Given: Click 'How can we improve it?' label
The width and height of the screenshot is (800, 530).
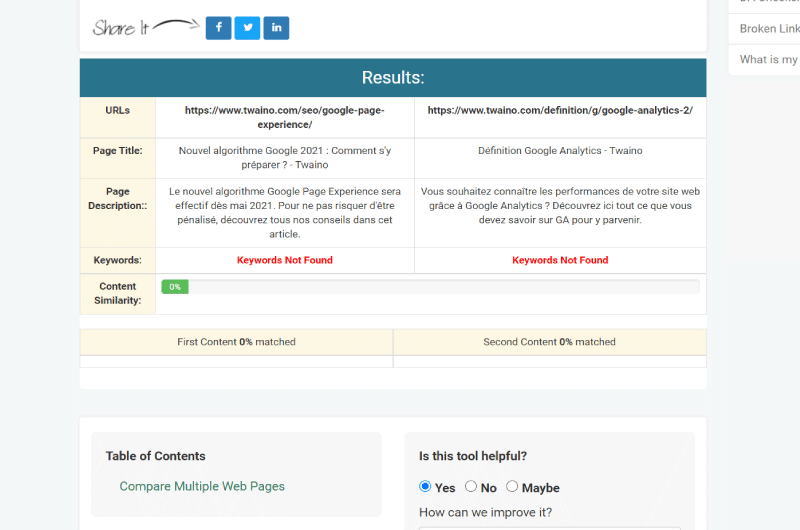Looking at the screenshot, I should point(485,512).
